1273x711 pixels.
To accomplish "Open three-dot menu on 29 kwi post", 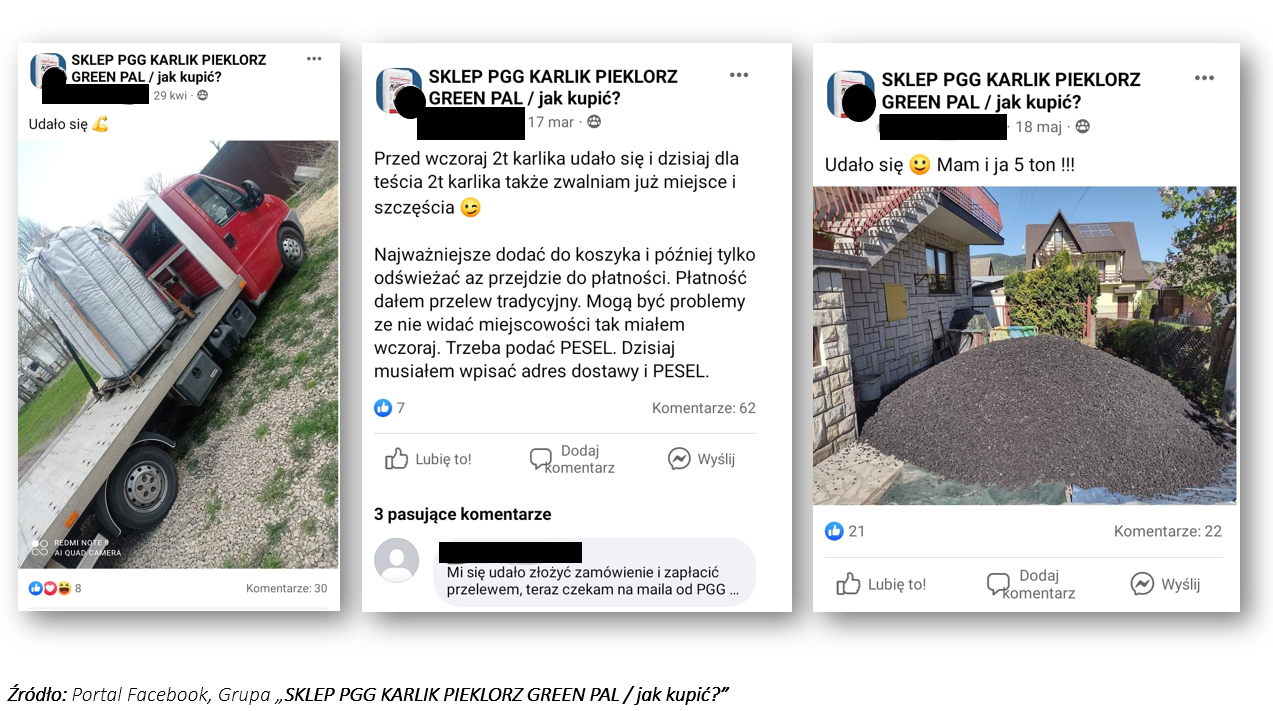I will click(x=314, y=59).
